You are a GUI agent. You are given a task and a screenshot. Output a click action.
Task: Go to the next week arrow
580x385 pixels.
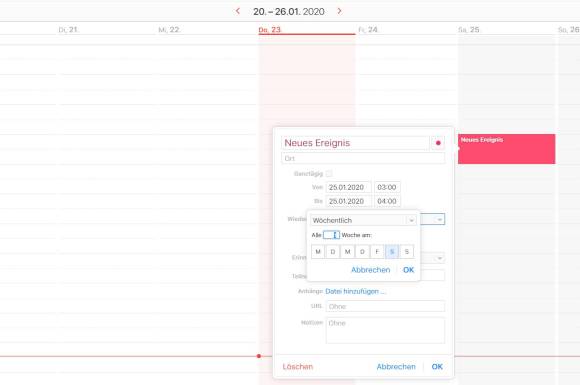(339, 11)
